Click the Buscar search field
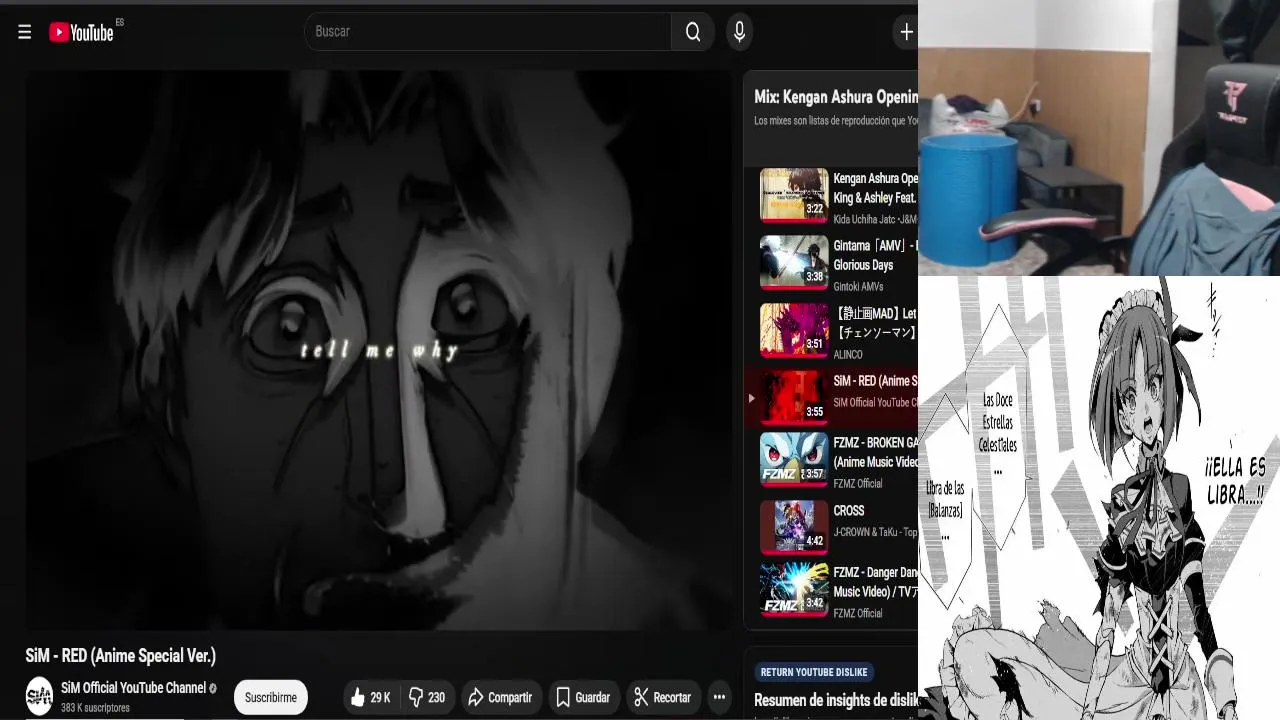This screenshot has height=720, width=1280. pyautogui.click(x=488, y=32)
